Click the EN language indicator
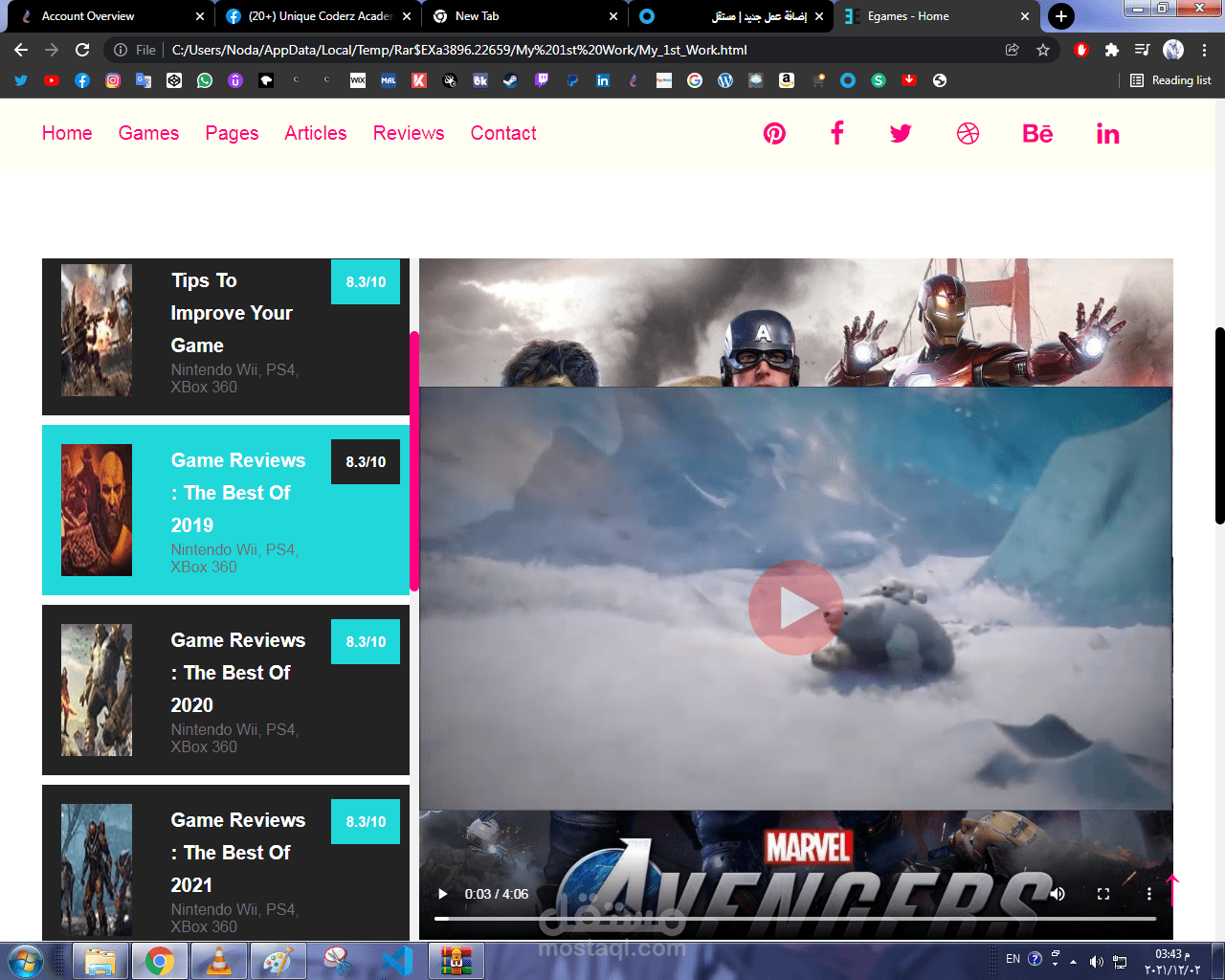This screenshot has width=1225, height=980. 1013,959
